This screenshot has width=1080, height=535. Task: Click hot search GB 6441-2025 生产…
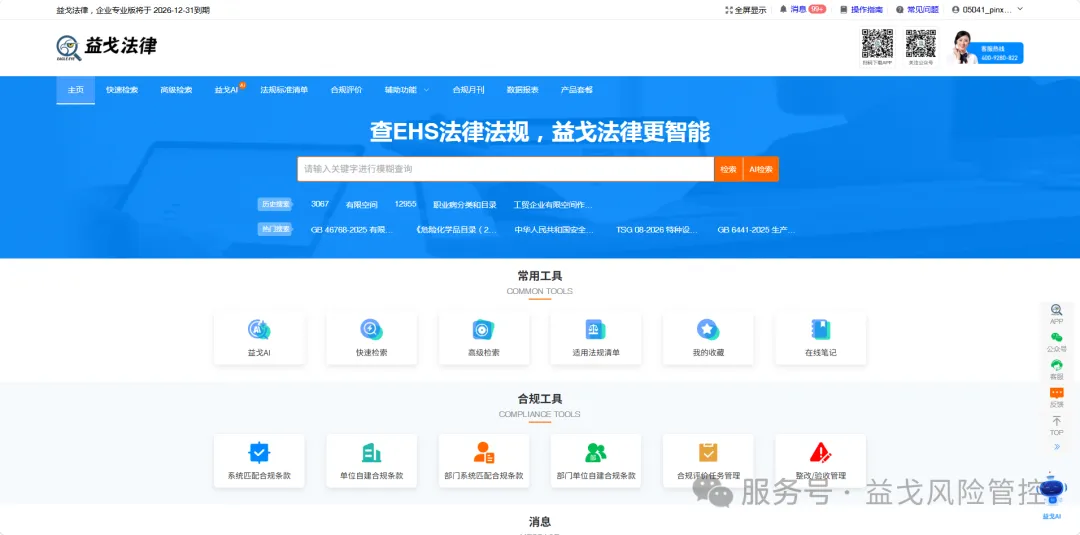coord(756,230)
